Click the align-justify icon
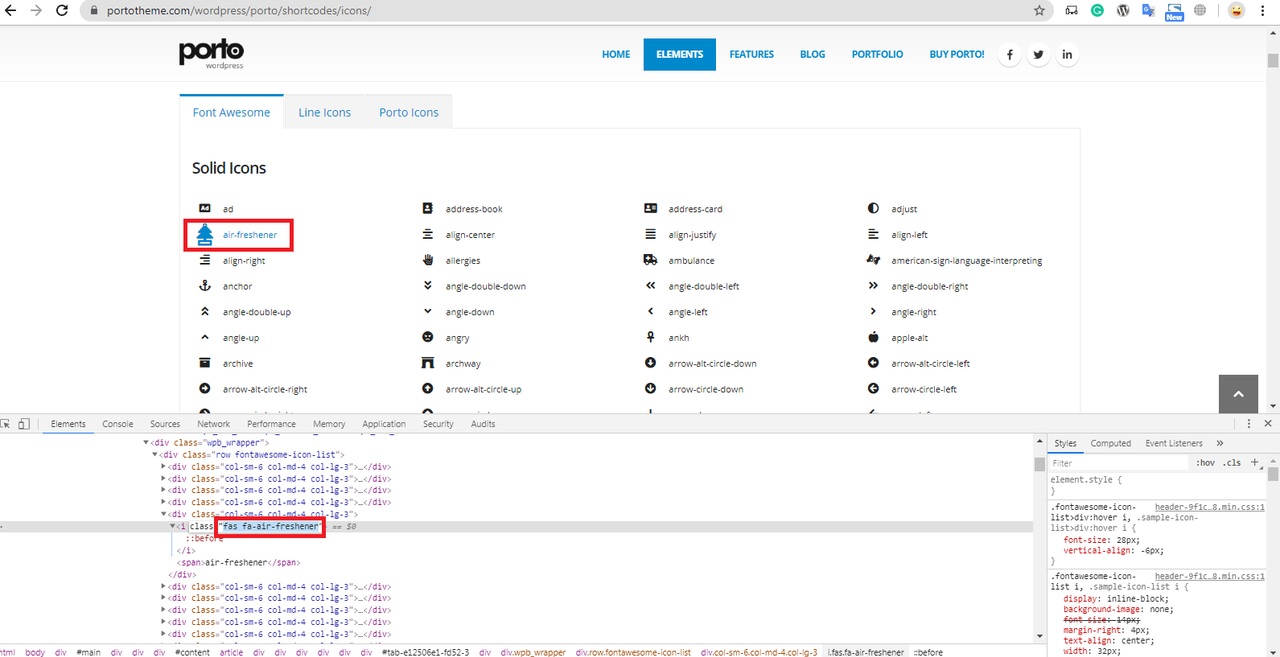Image resolution: width=1280 pixels, height=657 pixels. click(x=651, y=235)
